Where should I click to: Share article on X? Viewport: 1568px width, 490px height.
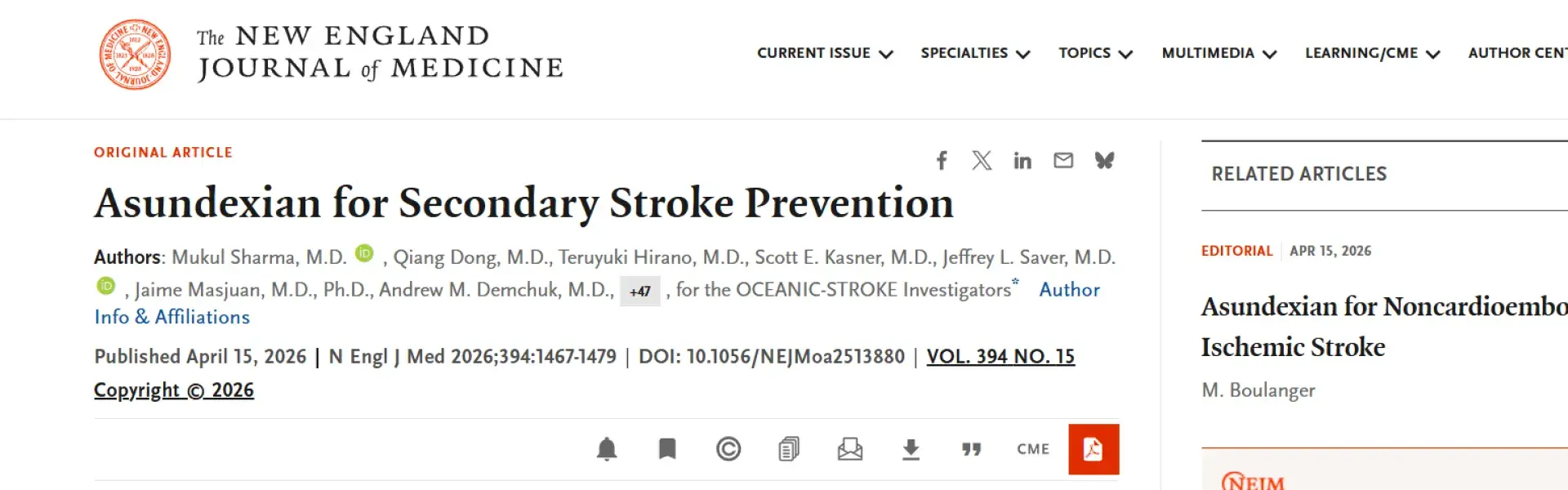(982, 160)
